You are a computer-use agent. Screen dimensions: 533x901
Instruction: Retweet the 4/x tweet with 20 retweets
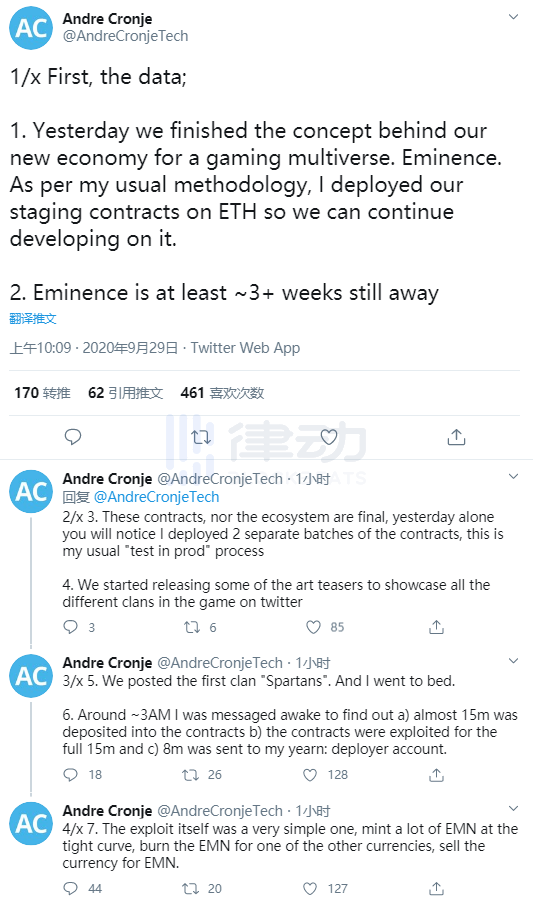191,888
